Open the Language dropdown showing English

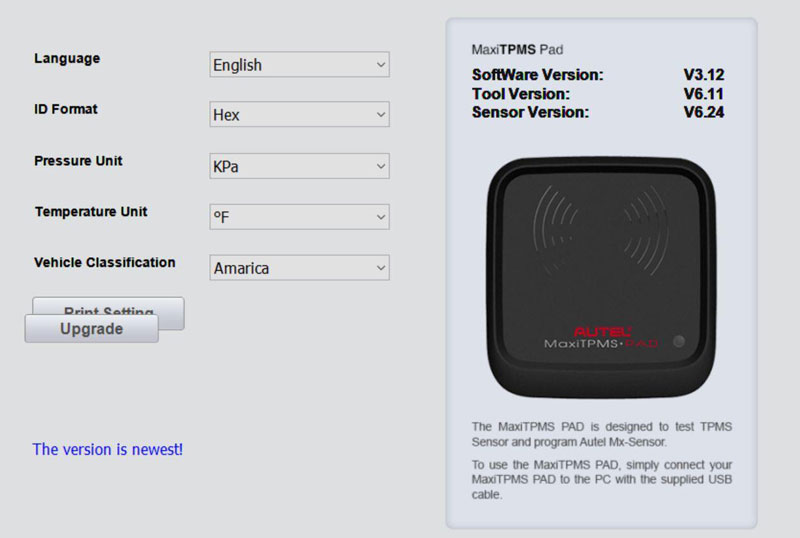[x=299, y=65]
